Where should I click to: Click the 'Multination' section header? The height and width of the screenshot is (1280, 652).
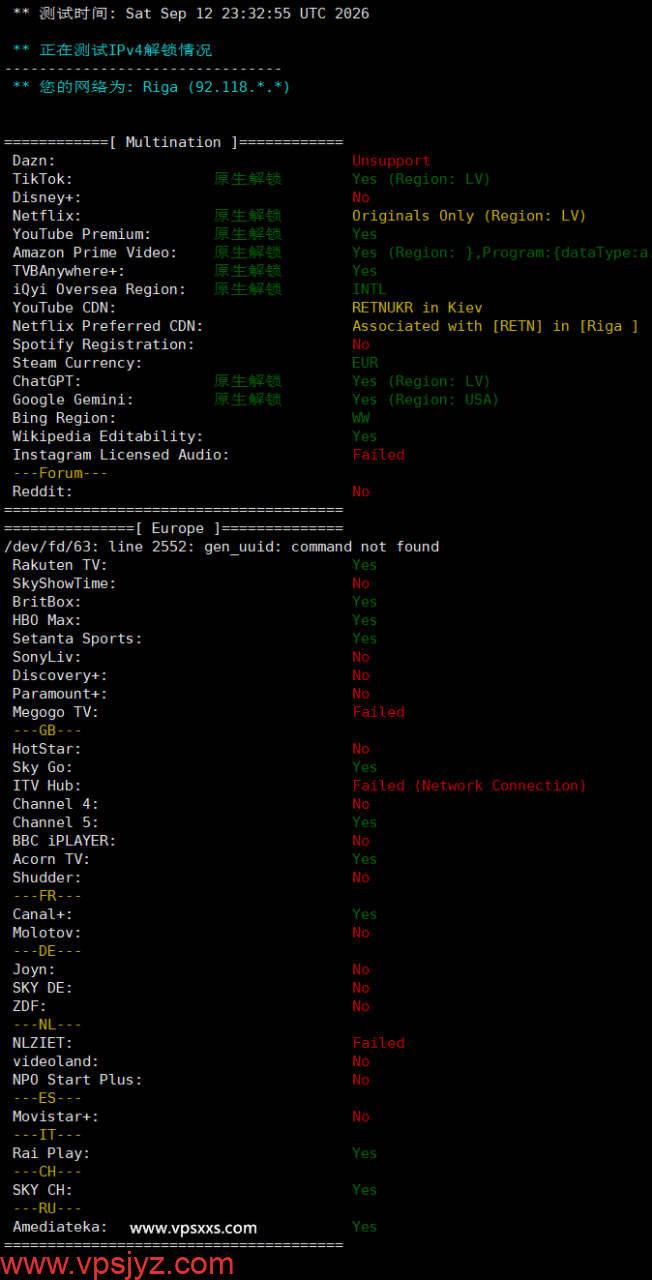coord(173,142)
